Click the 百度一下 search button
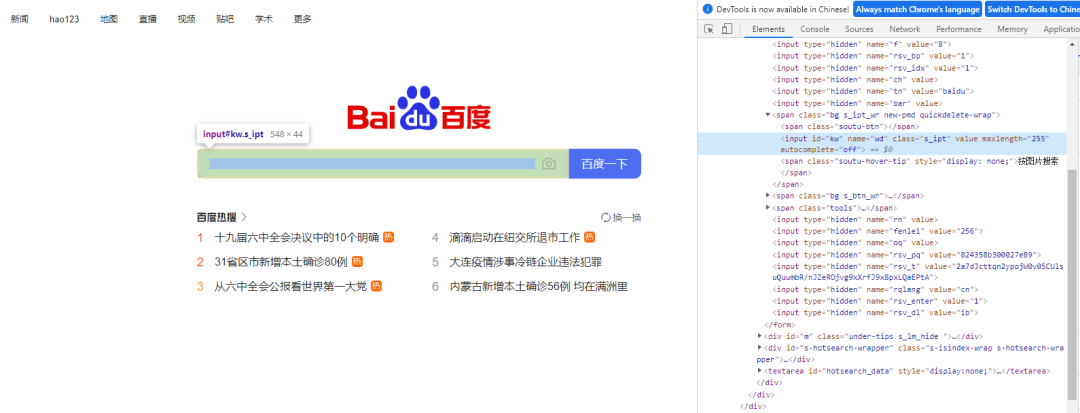The height and width of the screenshot is (413, 1080). pyautogui.click(x=605, y=164)
